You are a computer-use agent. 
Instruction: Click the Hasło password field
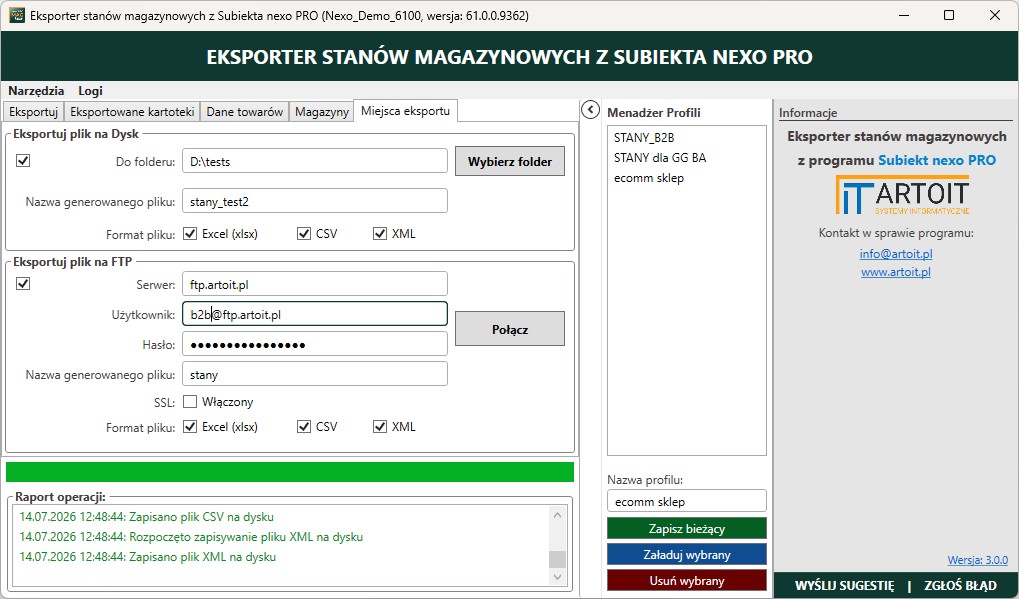click(x=315, y=344)
